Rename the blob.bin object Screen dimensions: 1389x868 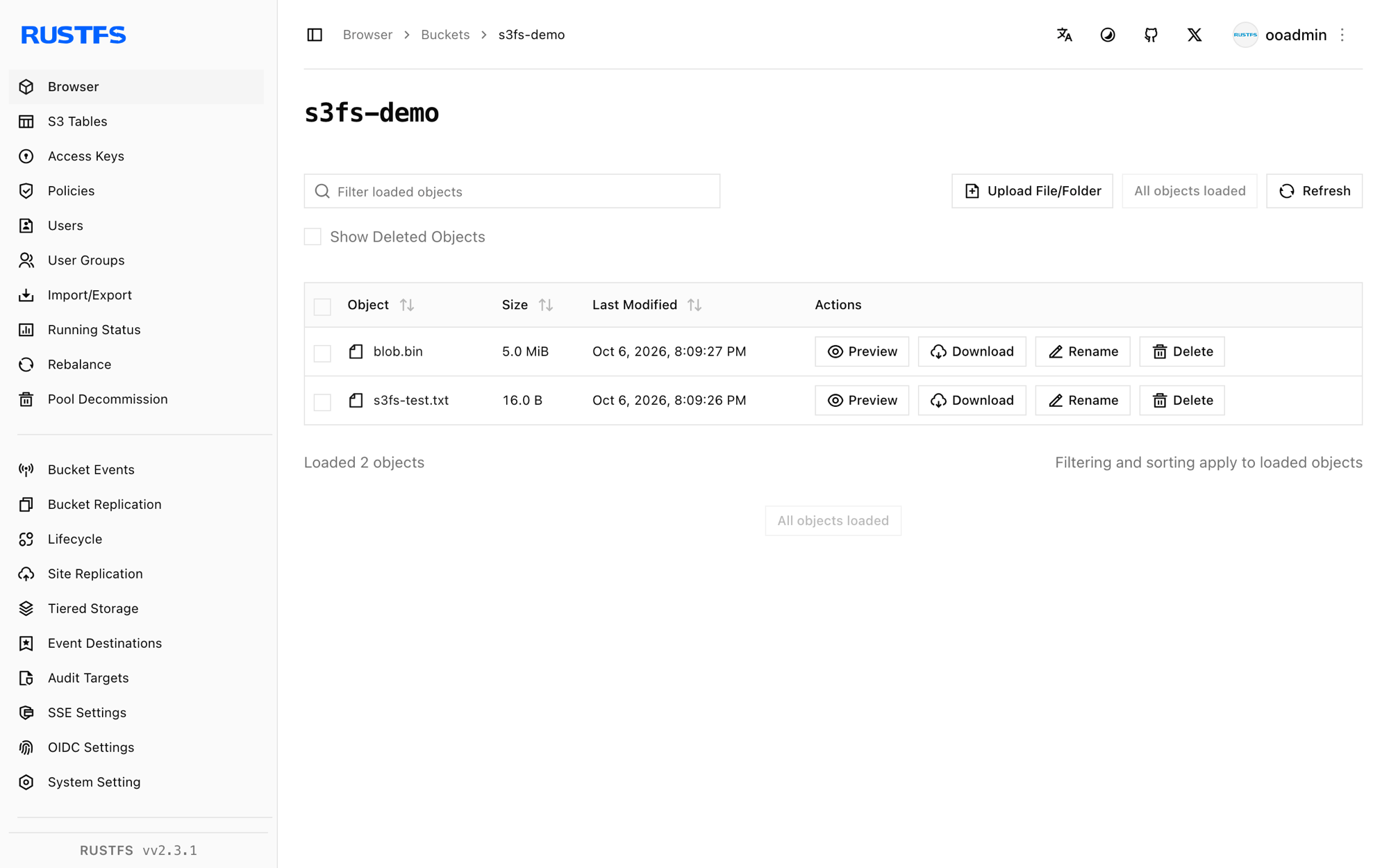click(x=1083, y=351)
